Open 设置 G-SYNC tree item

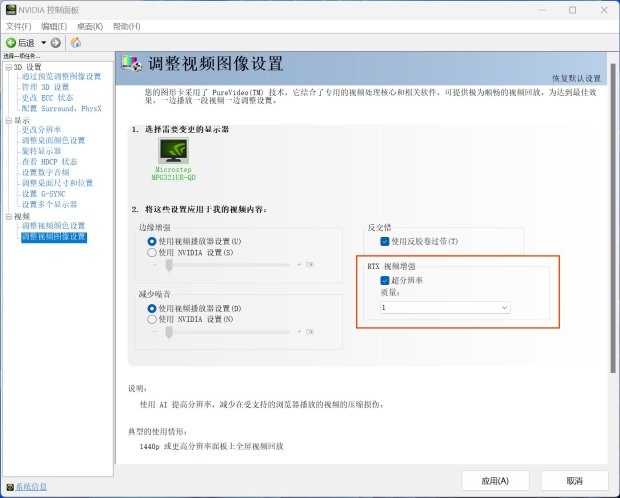43,194
